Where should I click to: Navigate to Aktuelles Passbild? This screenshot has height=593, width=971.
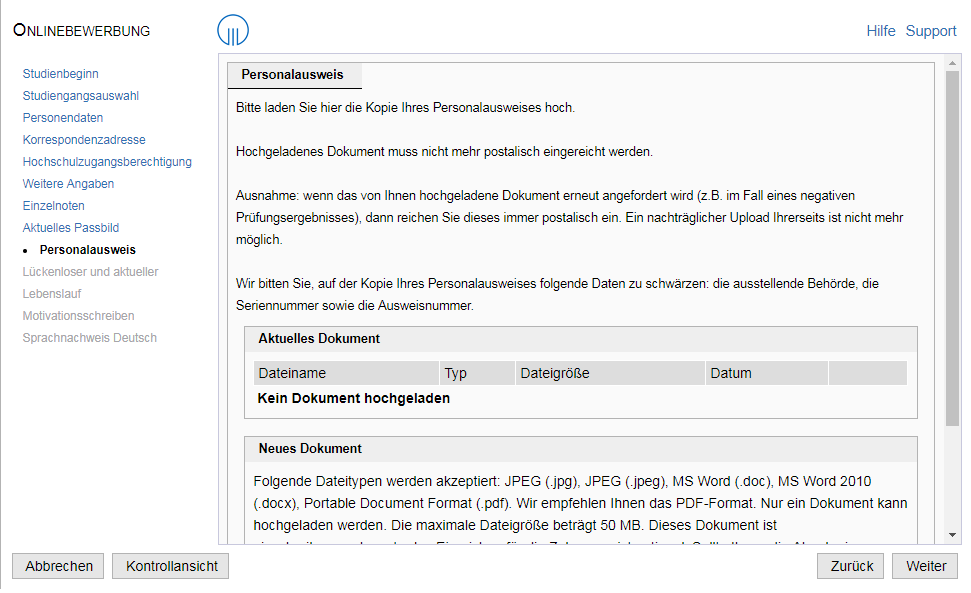(71, 228)
